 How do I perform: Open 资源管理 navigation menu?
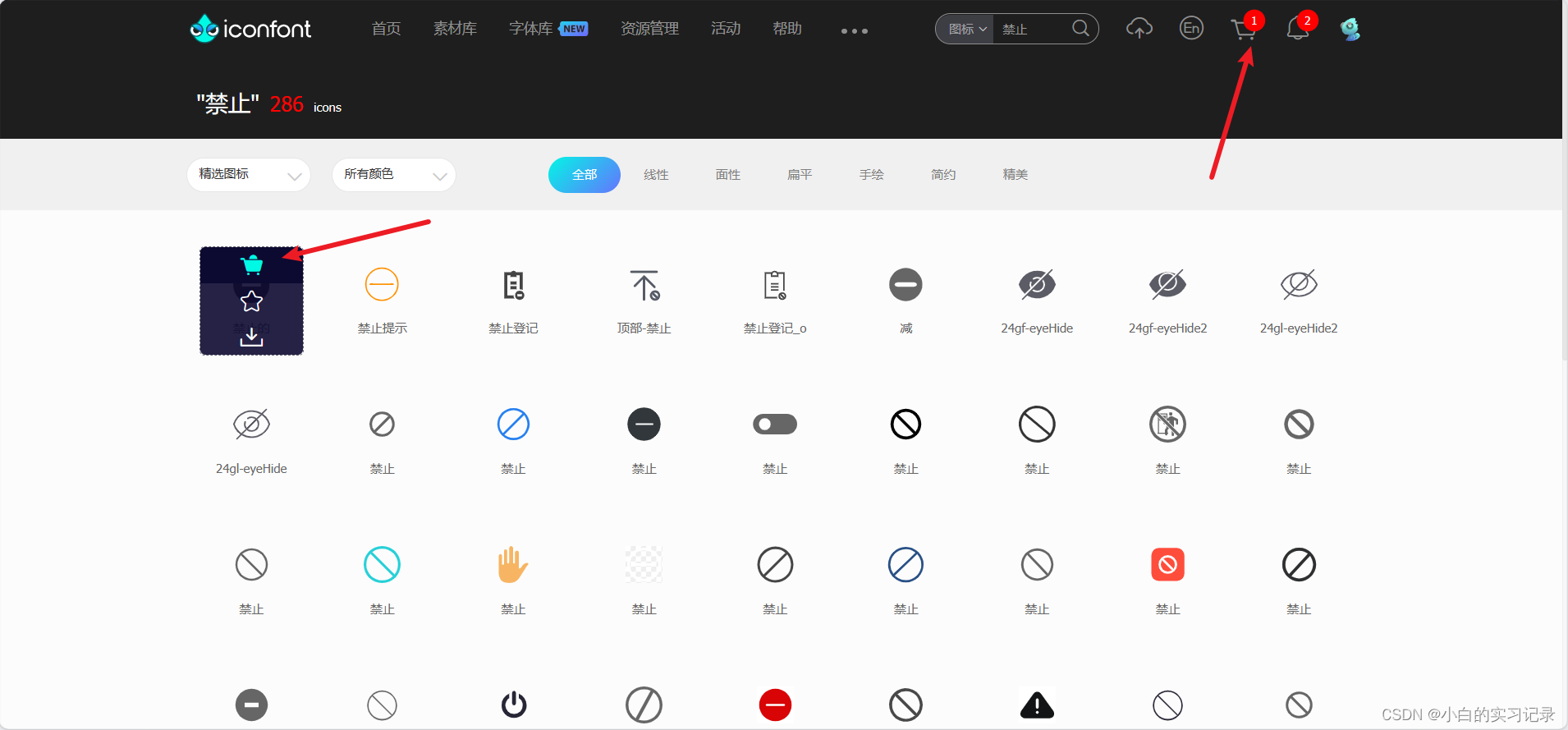[x=649, y=29]
